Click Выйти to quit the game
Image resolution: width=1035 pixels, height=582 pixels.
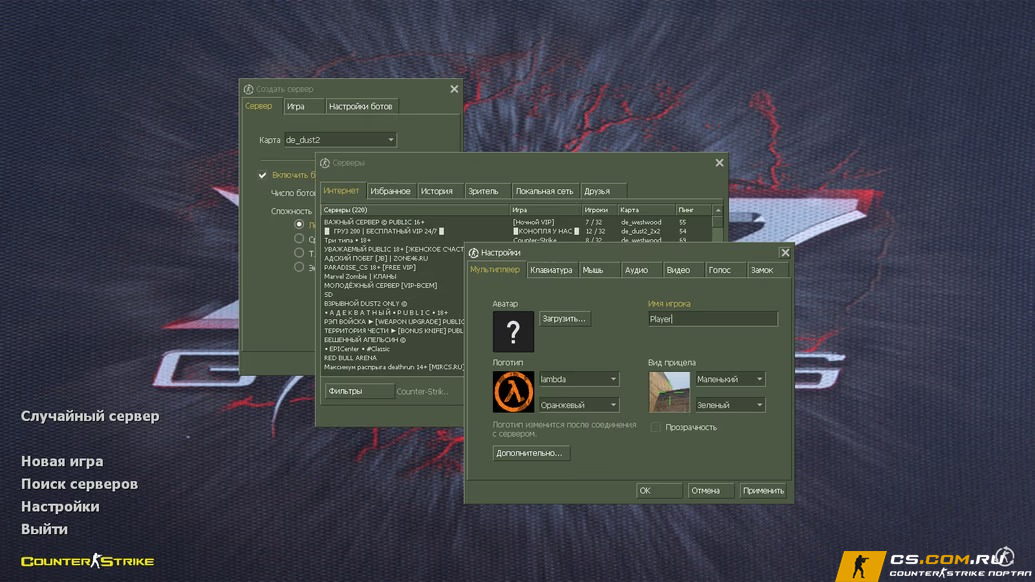coord(44,529)
